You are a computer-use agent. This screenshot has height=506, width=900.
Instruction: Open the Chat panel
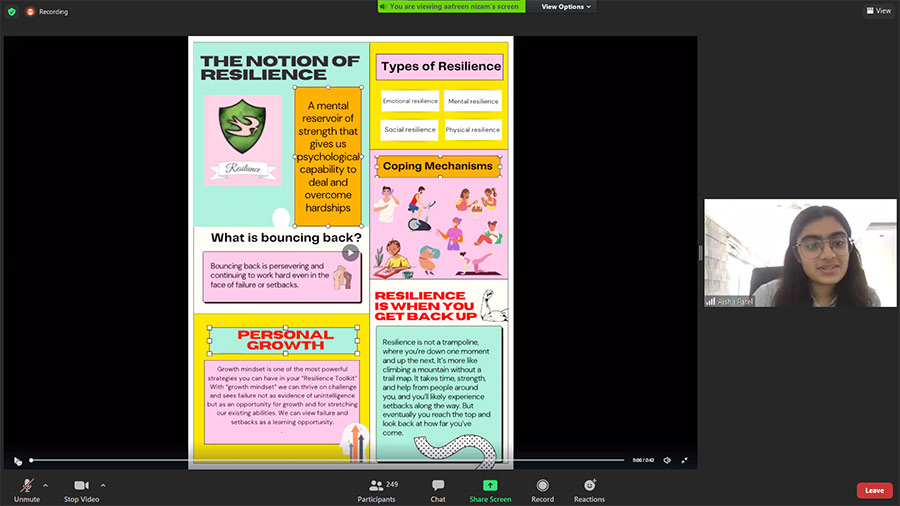tap(438, 491)
